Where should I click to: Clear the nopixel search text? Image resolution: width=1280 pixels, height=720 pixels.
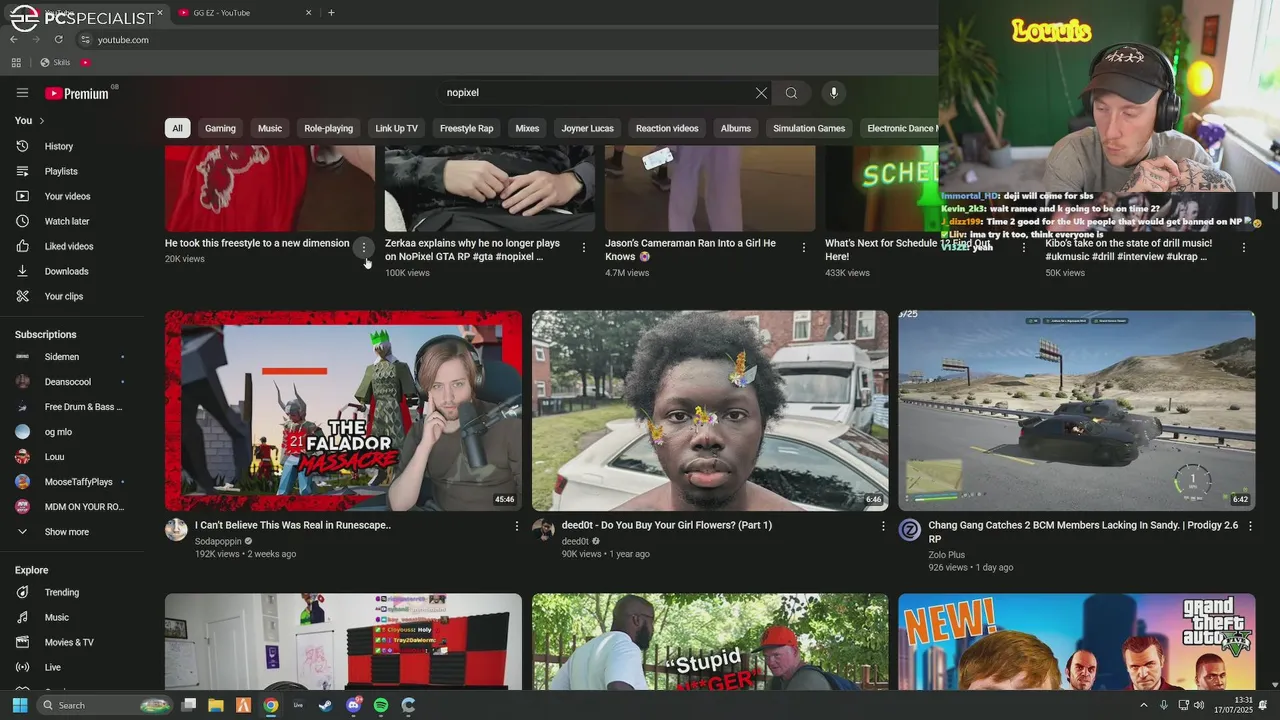(761, 93)
